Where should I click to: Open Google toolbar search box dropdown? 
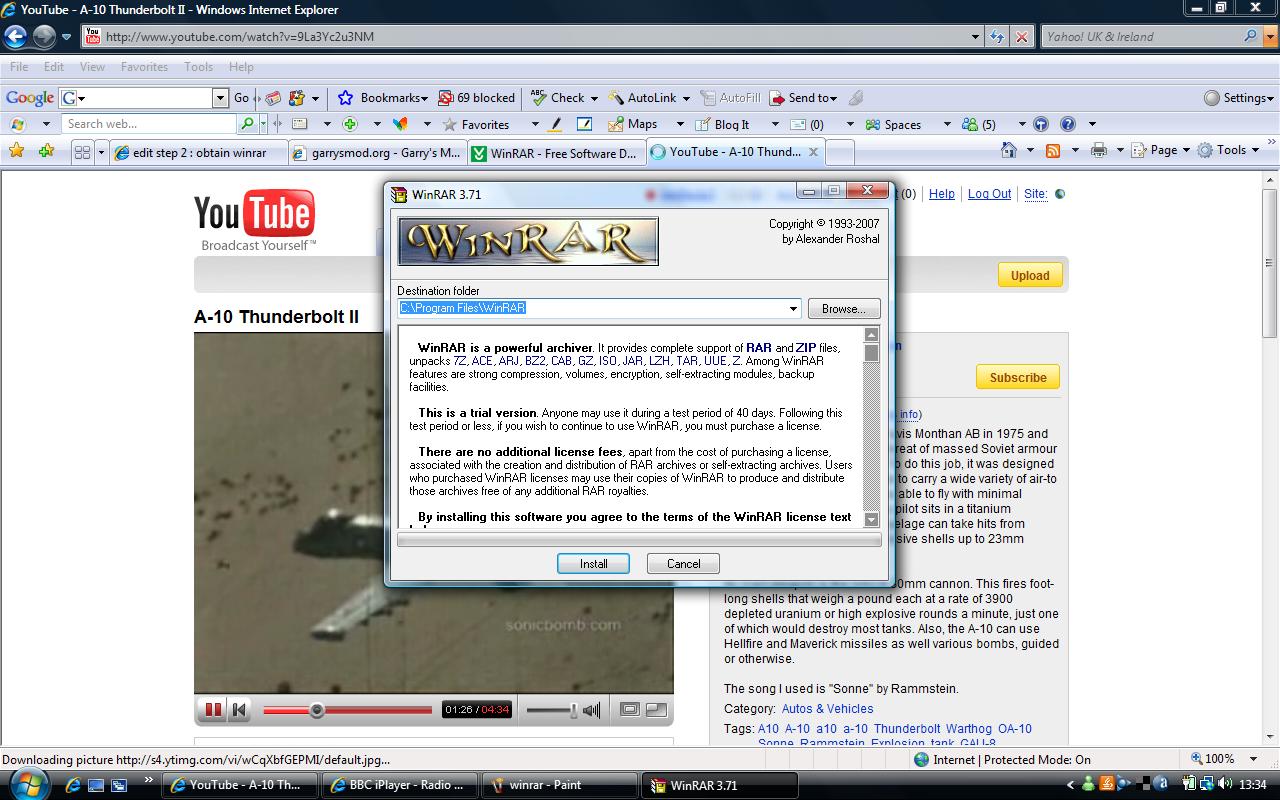220,98
